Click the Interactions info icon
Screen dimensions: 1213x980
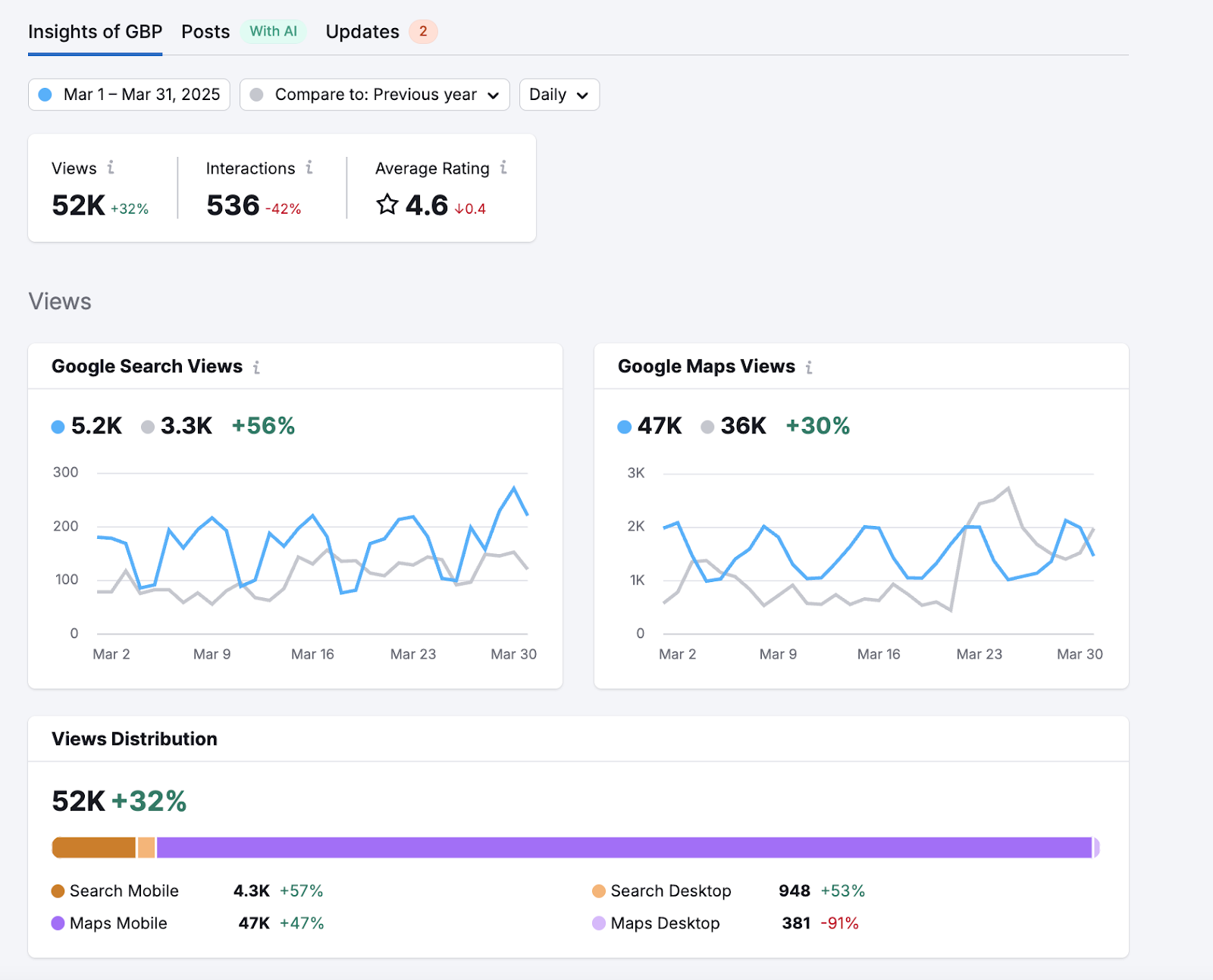pos(309,168)
